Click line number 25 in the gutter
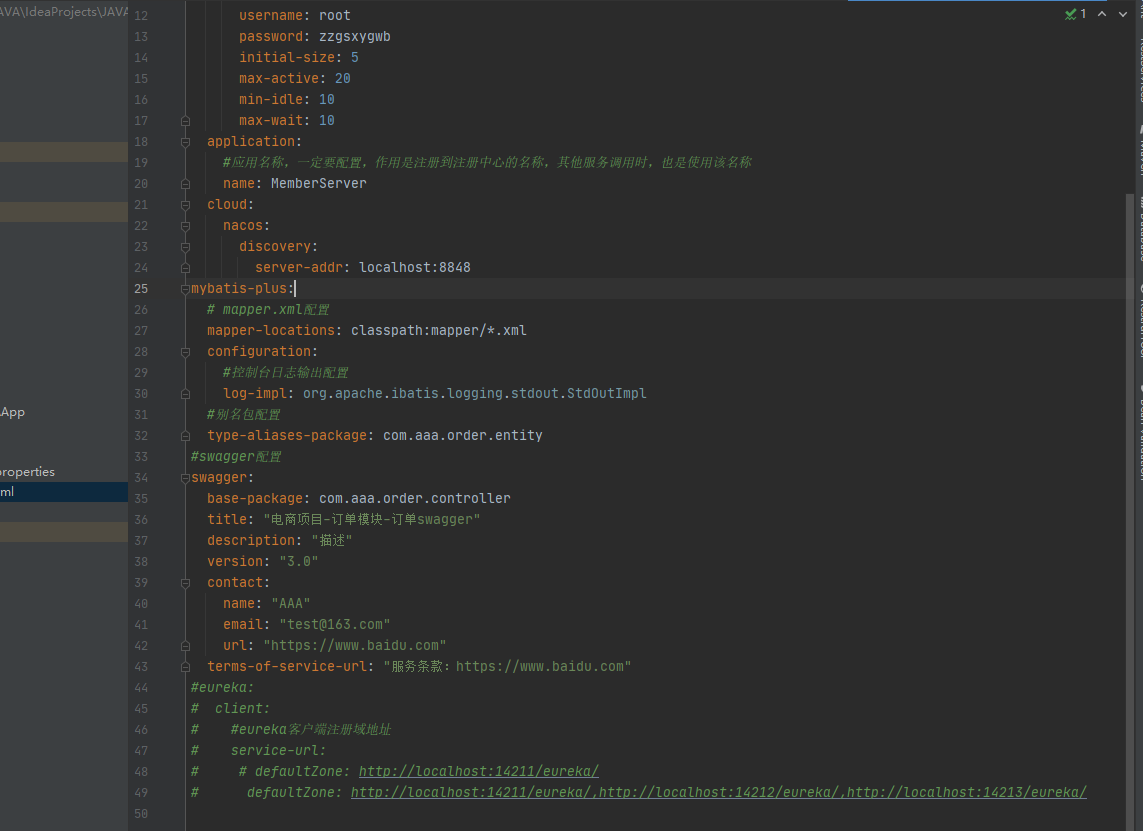Viewport: 1143px width, 831px height. [x=141, y=289]
